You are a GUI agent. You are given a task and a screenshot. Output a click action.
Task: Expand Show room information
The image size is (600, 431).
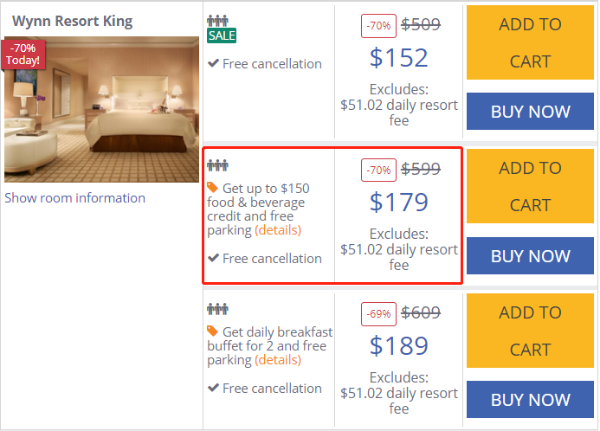click(x=75, y=198)
